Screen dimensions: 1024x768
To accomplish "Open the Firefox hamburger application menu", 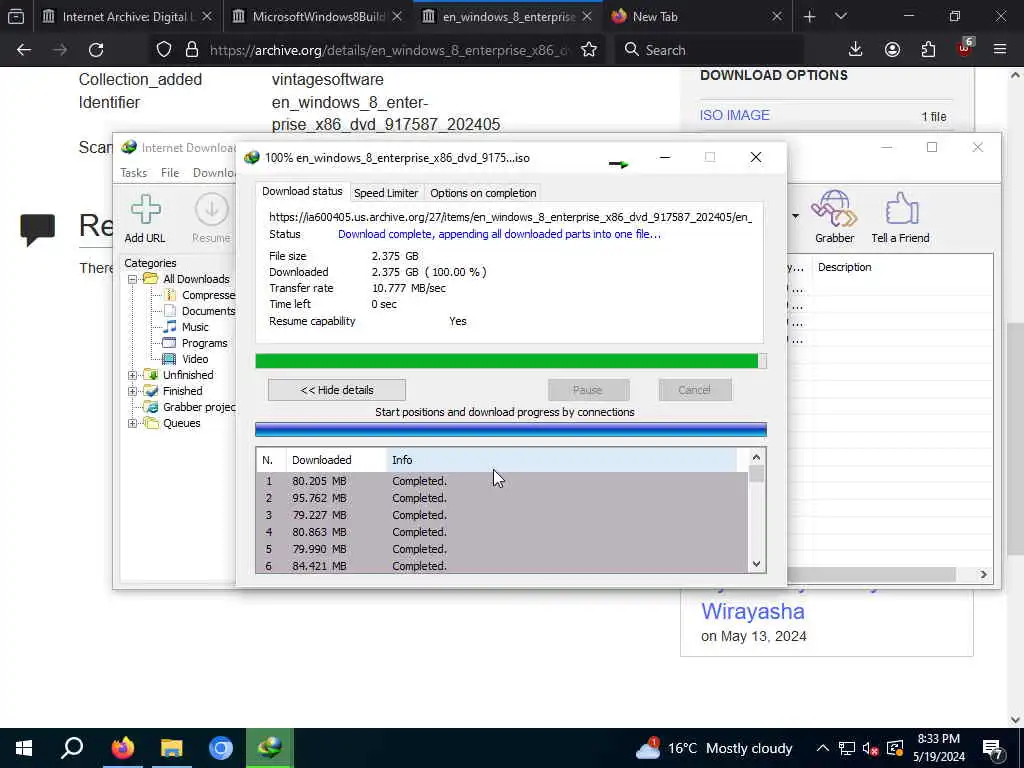I will click(1000, 50).
